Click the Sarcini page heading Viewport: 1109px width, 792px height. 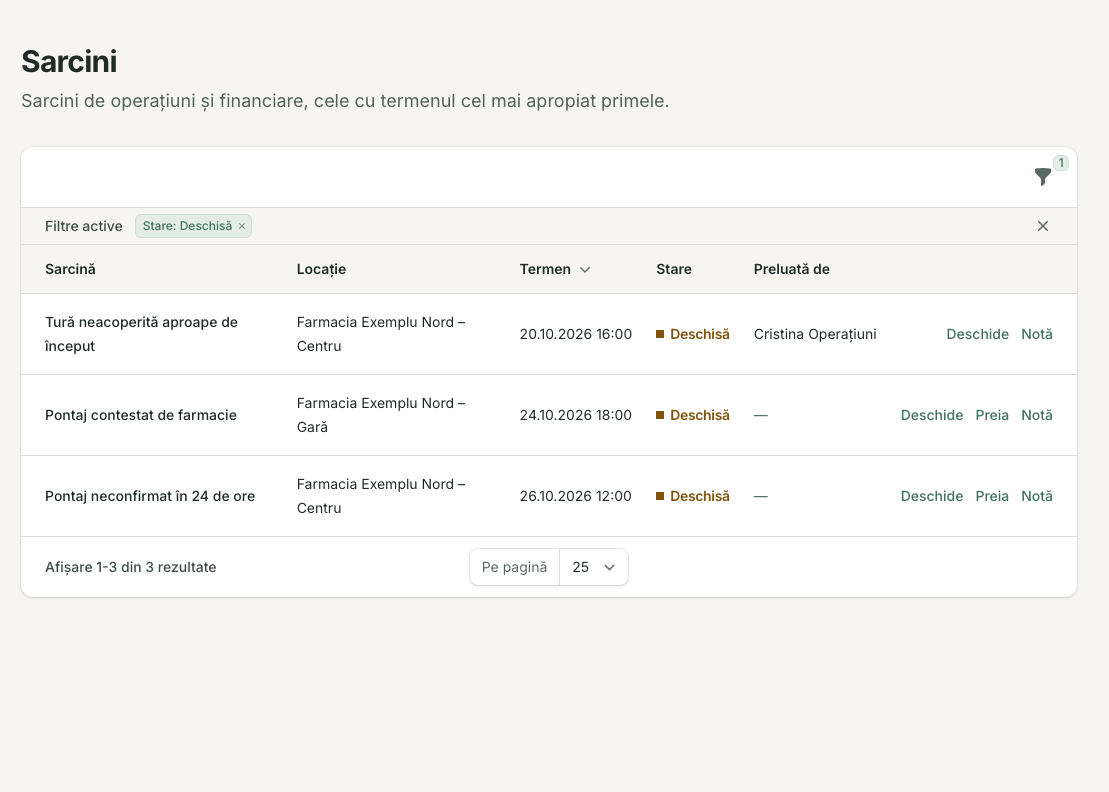click(x=69, y=62)
